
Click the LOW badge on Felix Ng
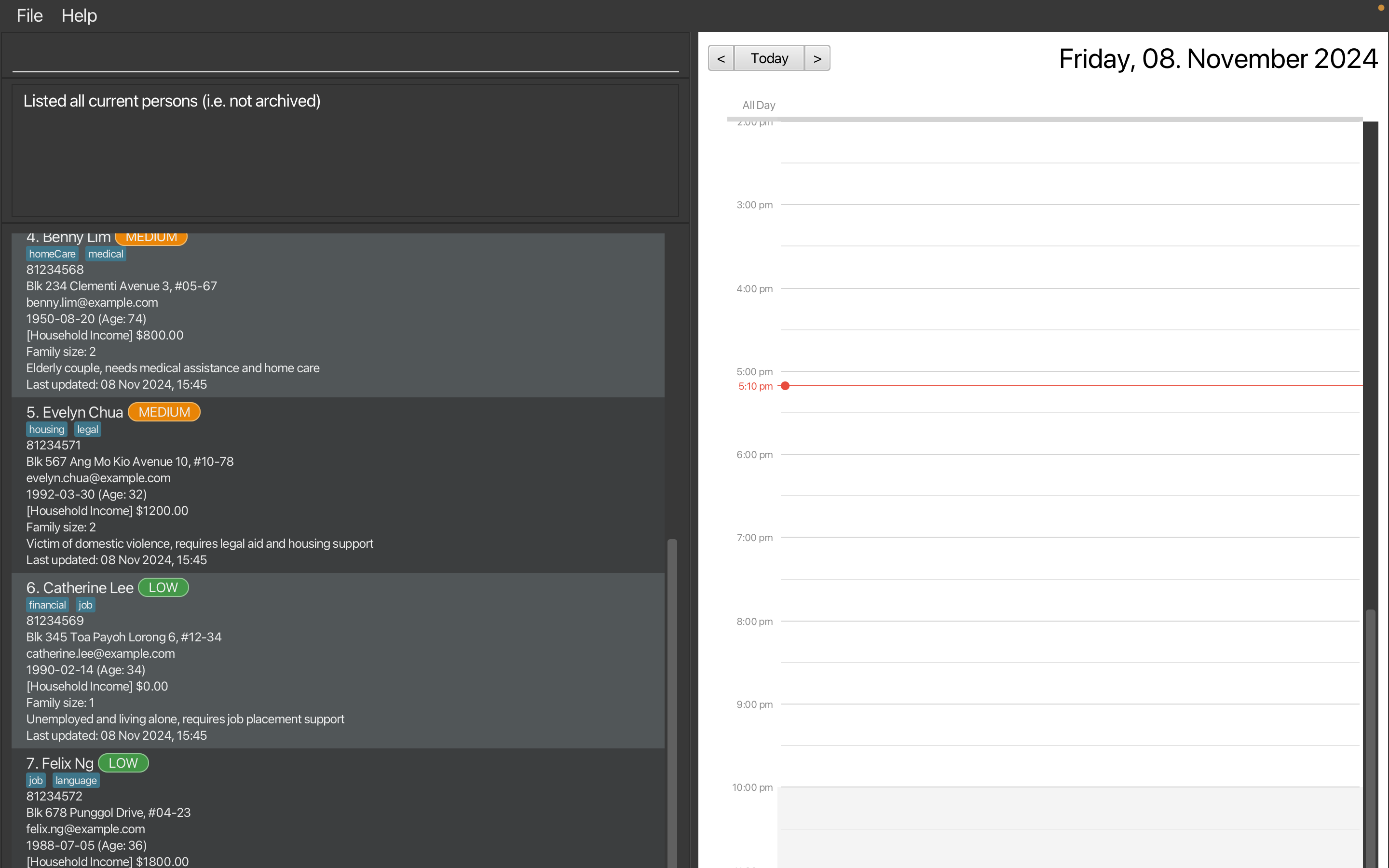pyautogui.click(x=123, y=763)
